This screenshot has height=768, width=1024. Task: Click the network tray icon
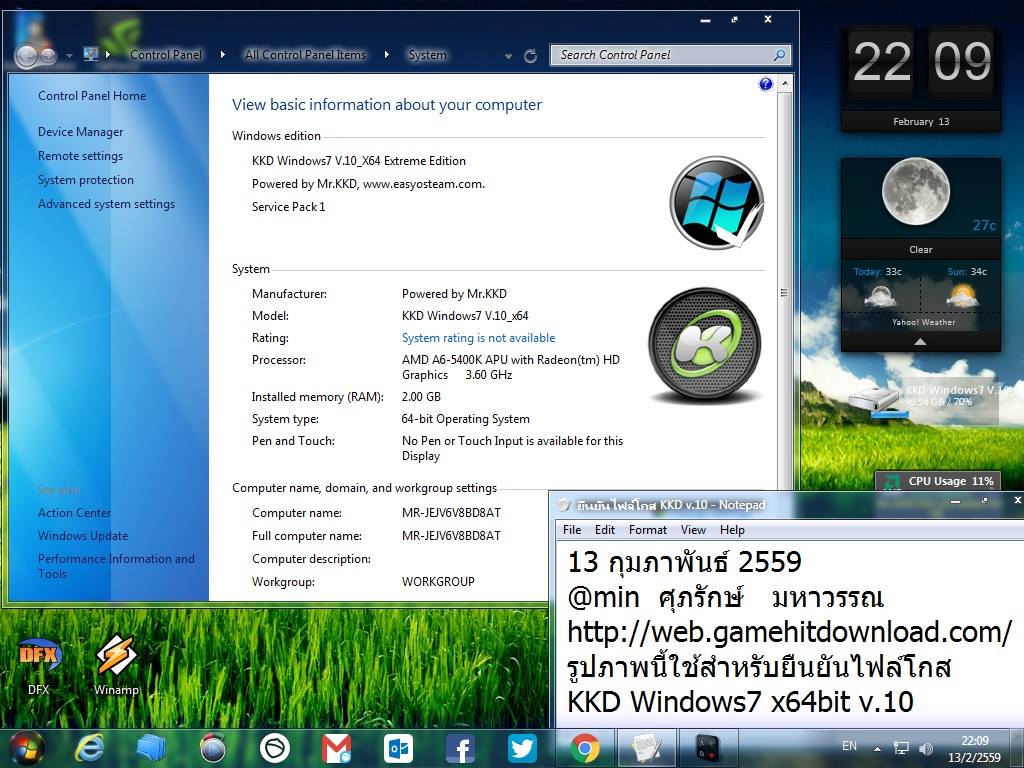tap(901, 748)
